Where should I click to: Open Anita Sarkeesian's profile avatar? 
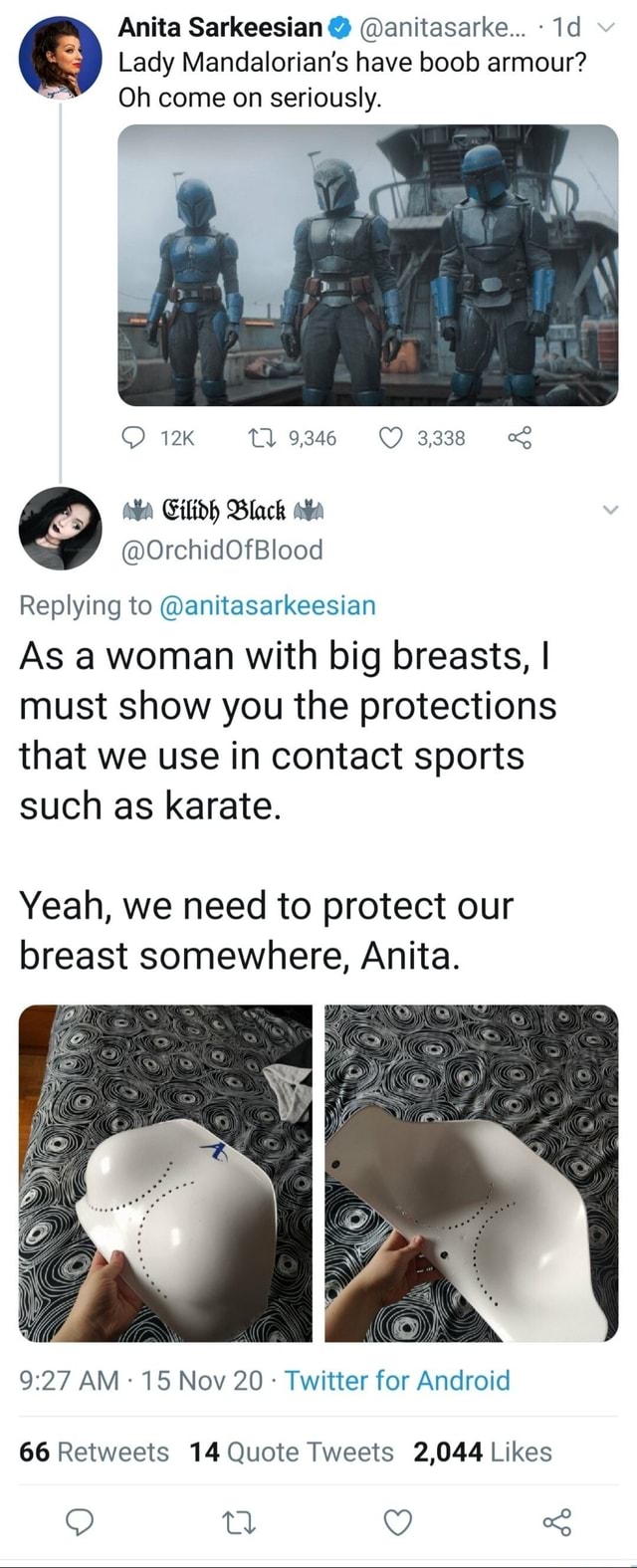click(x=61, y=59)
